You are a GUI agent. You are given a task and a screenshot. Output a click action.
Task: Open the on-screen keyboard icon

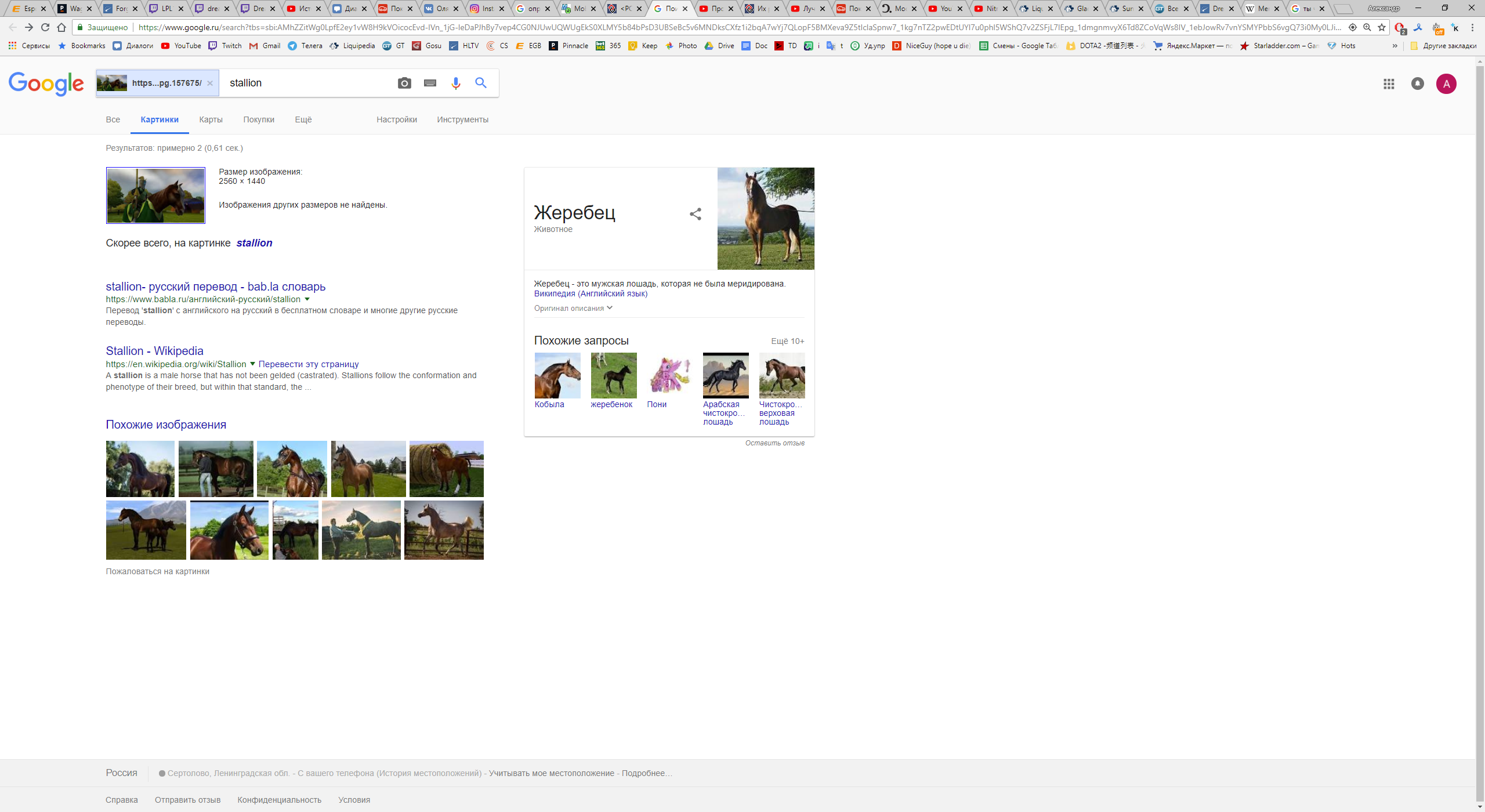coord(430,83)
